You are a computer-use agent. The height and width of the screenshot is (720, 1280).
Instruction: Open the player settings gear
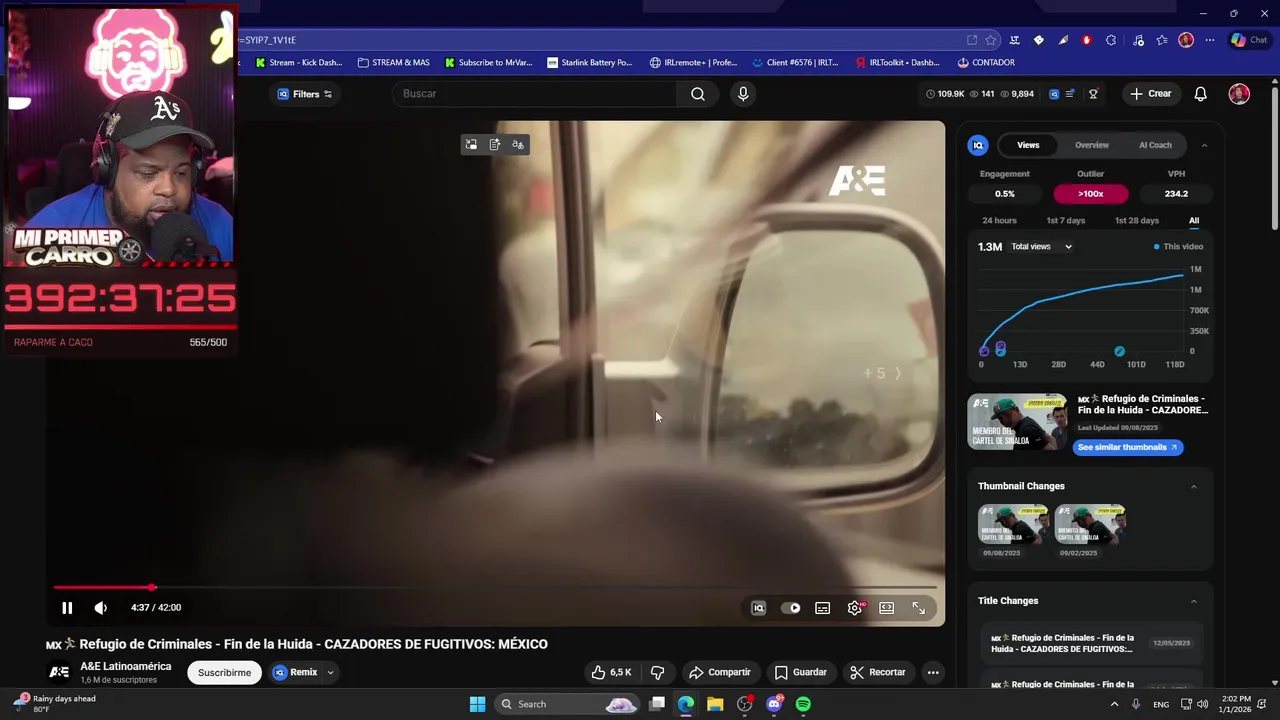click(855, 608)
